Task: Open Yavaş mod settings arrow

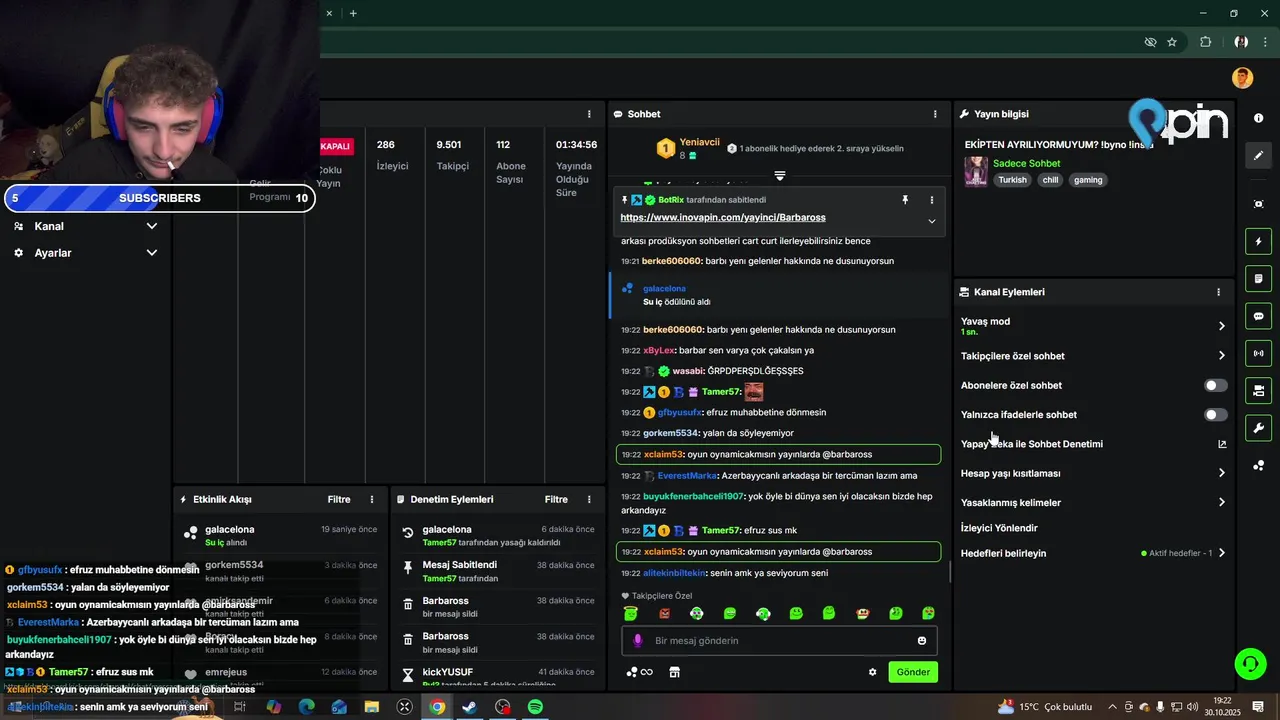Action: pyautogui.click(x=1221, y=326)
